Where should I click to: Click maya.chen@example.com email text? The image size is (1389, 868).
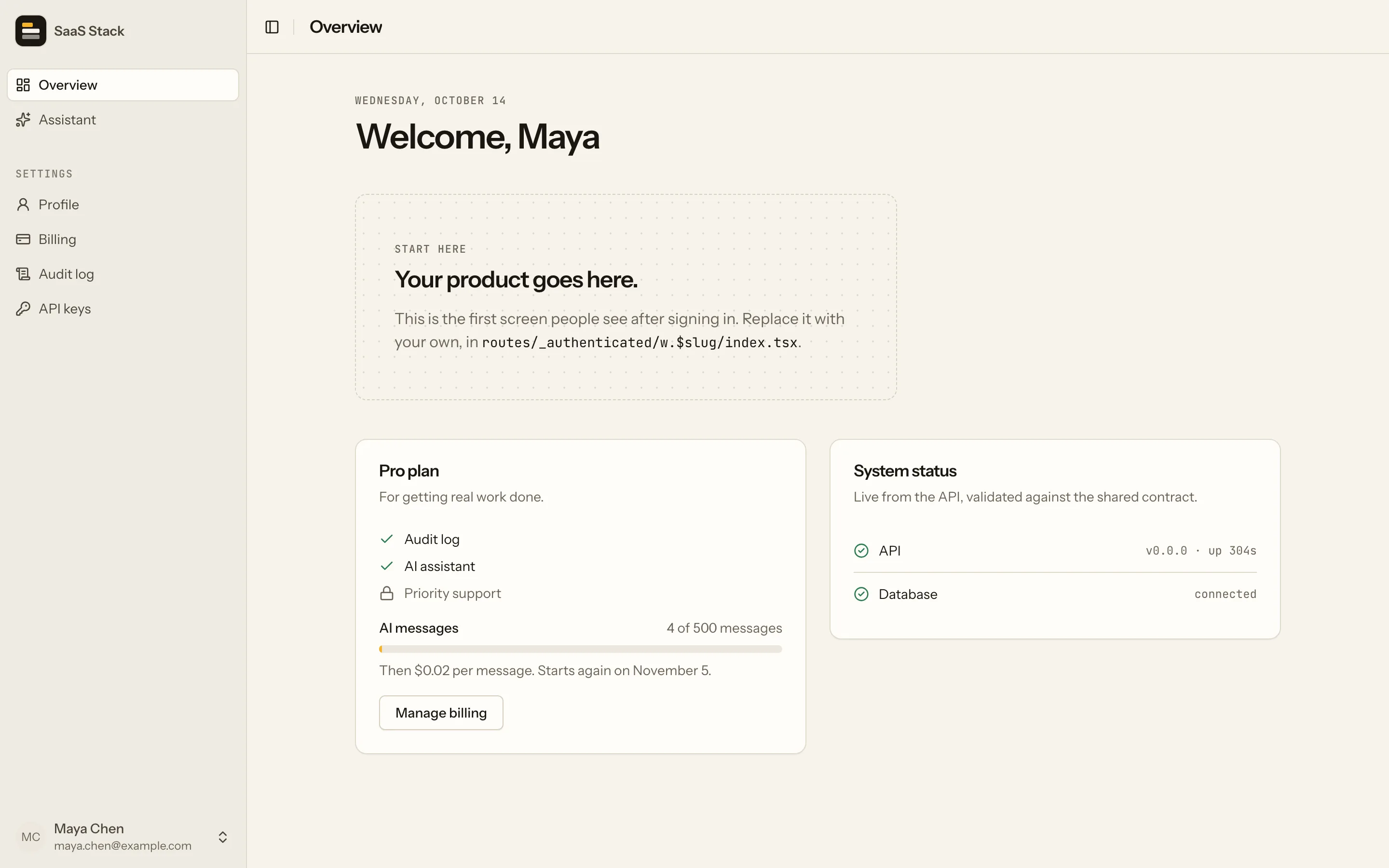[123, 846]
